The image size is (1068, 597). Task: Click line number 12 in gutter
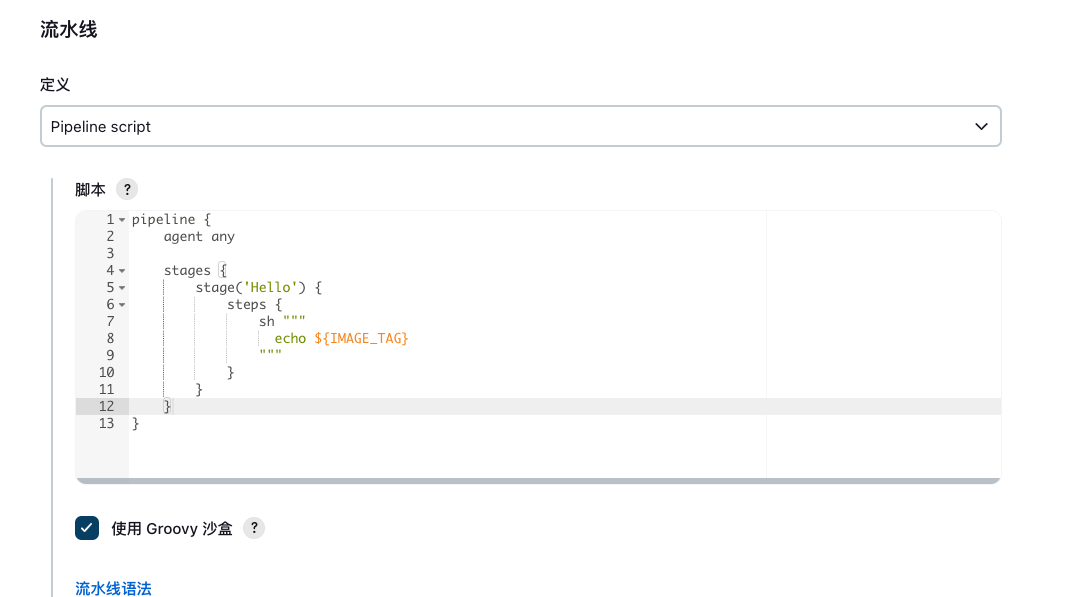[106, 406]
